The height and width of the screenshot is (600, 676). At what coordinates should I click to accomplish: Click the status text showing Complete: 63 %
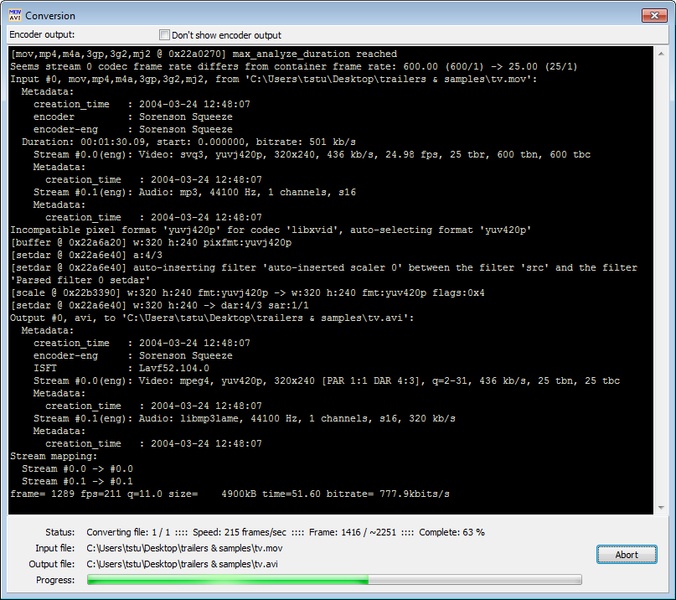pos(452,532)
